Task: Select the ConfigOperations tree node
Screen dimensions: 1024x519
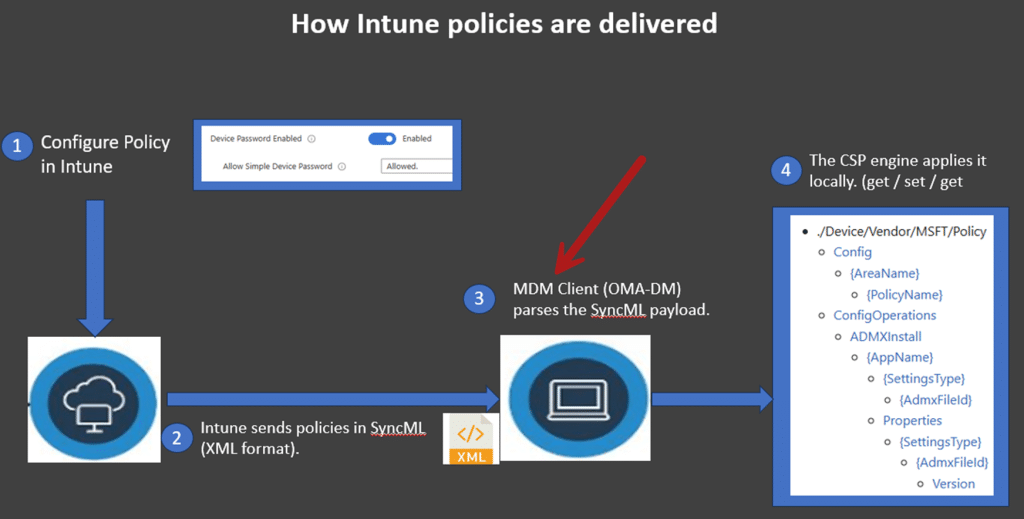Action: pyautogui.click(x=884, y=315)
